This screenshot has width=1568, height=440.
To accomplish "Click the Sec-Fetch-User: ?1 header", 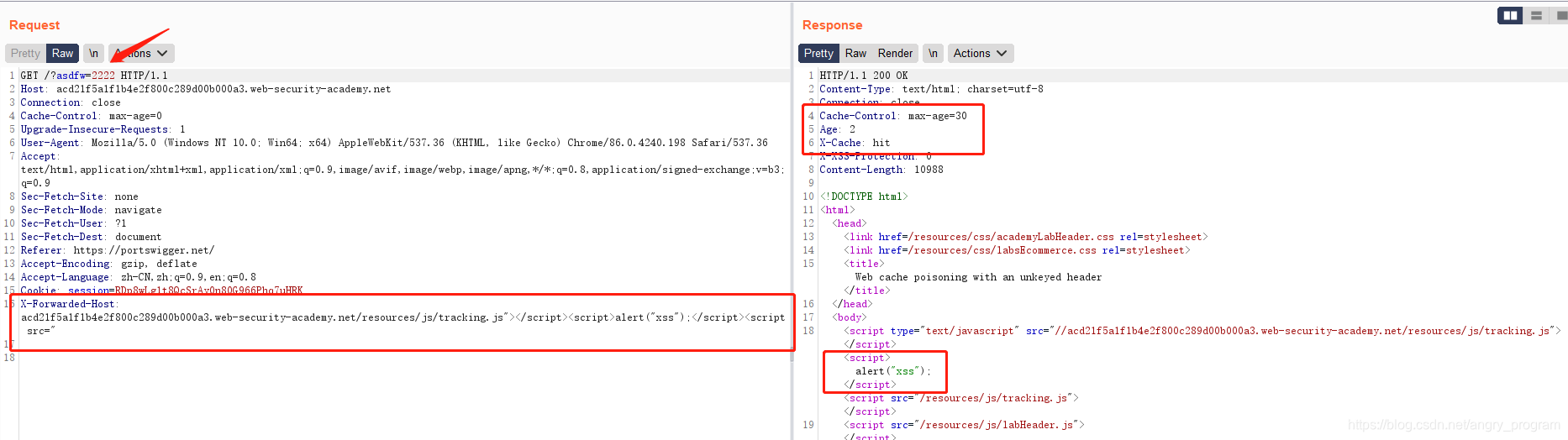I will pyautogui.click(x=74, y=223).
